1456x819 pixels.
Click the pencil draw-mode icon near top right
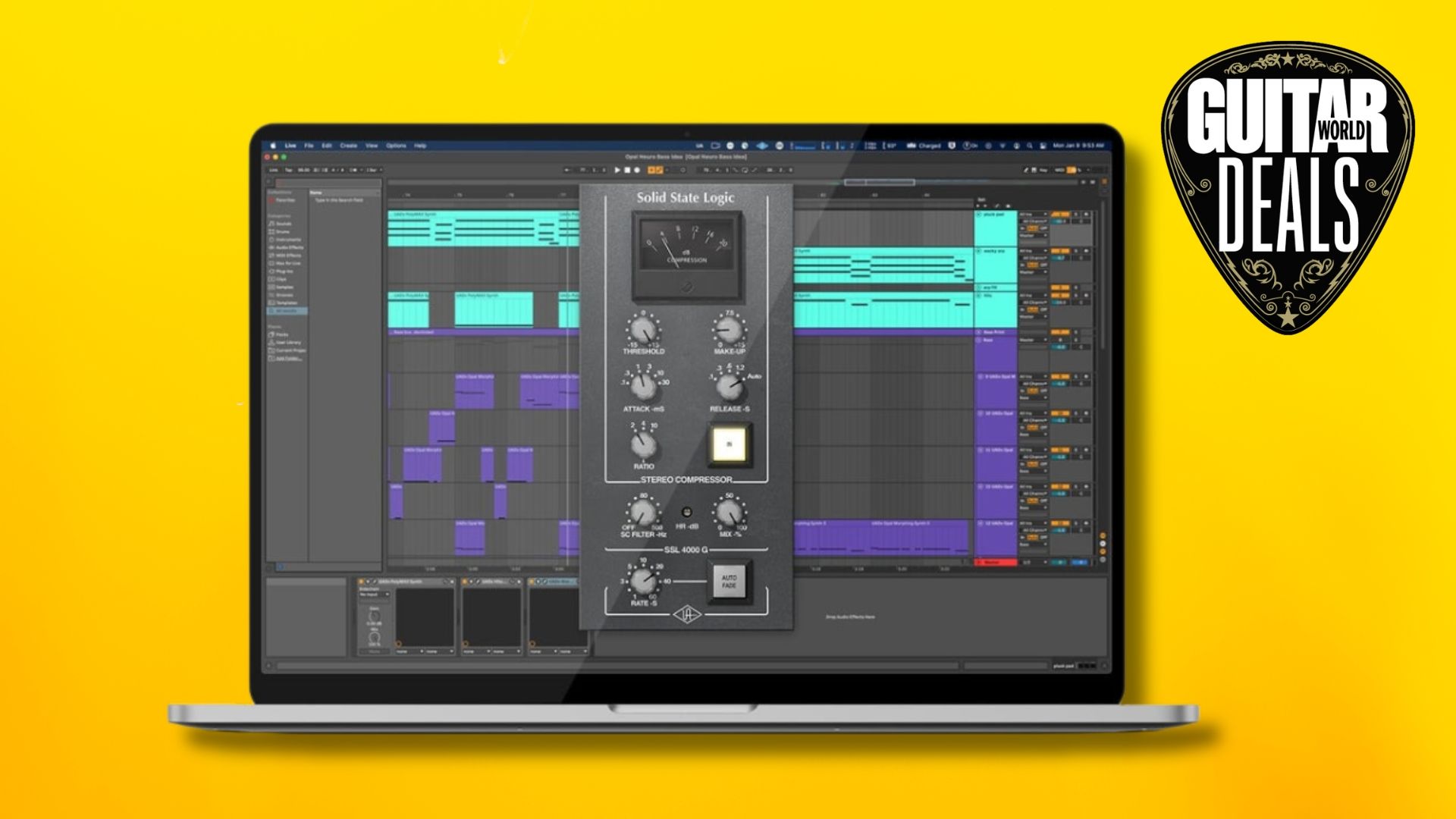1025,171
